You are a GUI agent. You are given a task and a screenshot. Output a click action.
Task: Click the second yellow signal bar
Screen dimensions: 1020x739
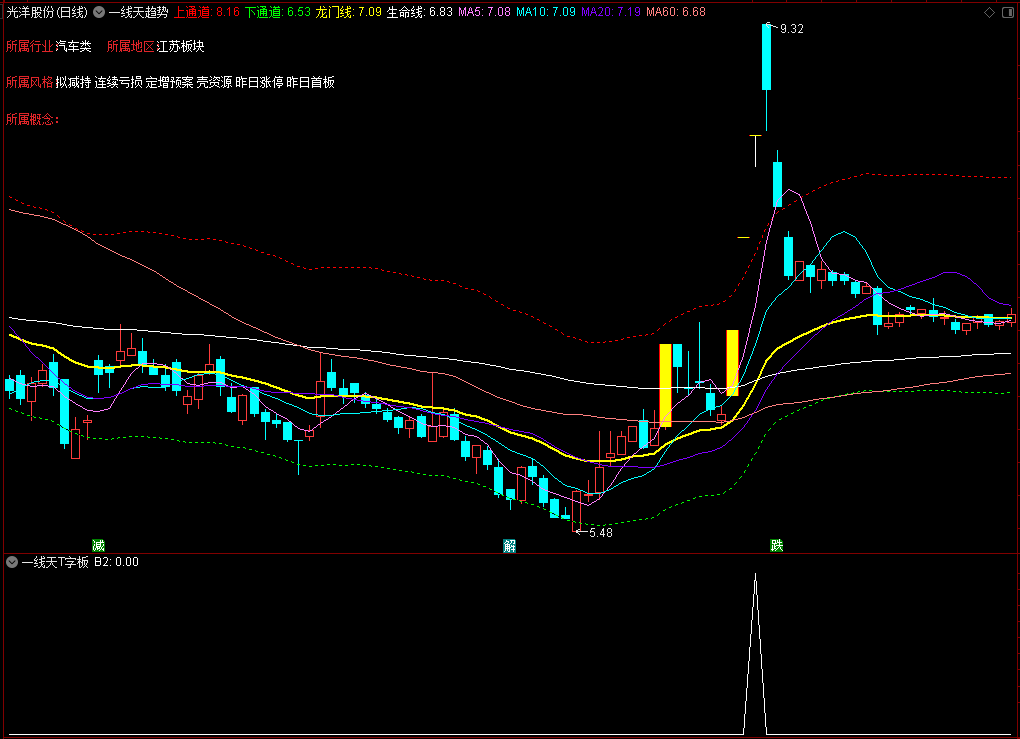(x=732, y=363)
